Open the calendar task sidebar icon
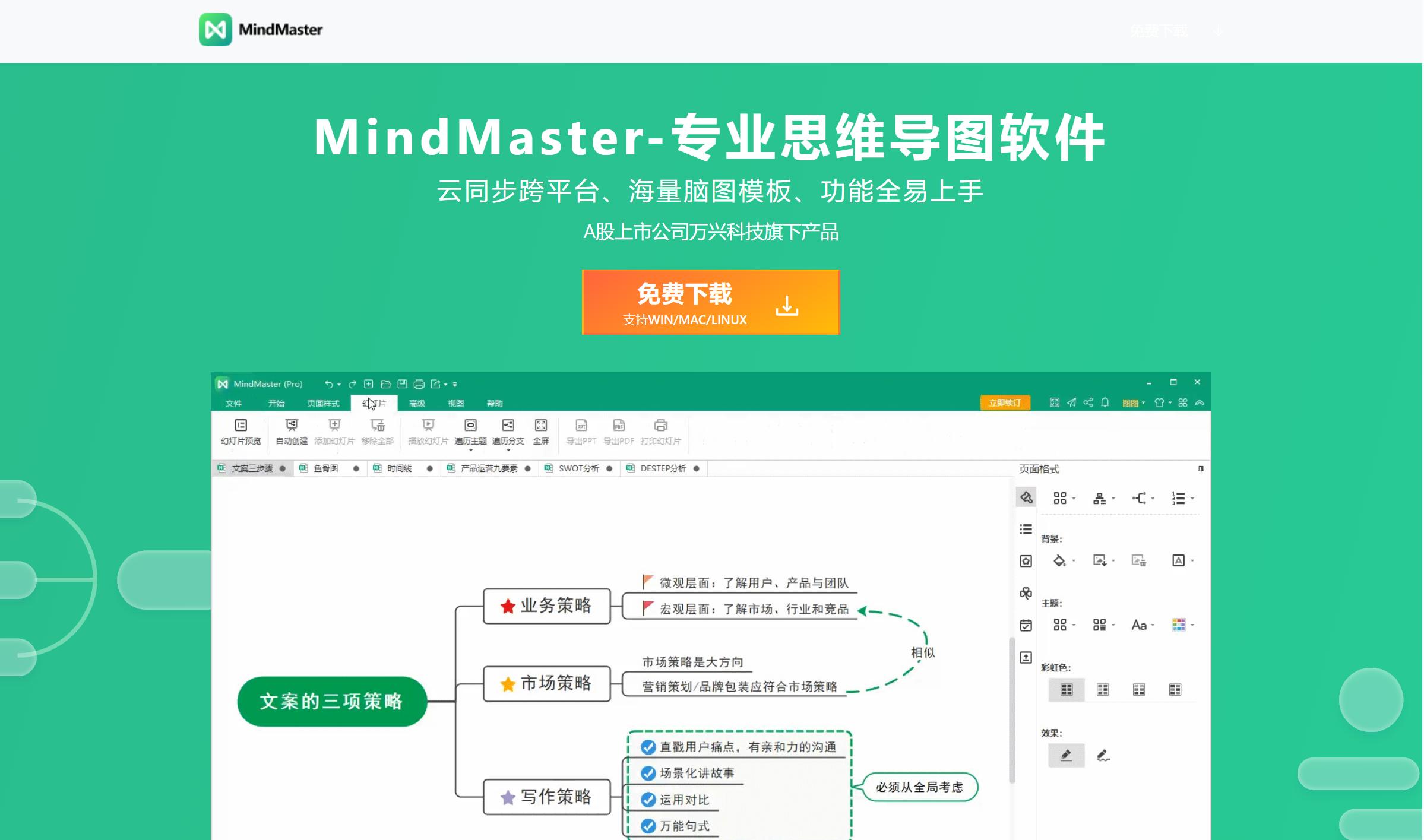This screenshot has height=840, width=1424. click(x=1026, y=625)
